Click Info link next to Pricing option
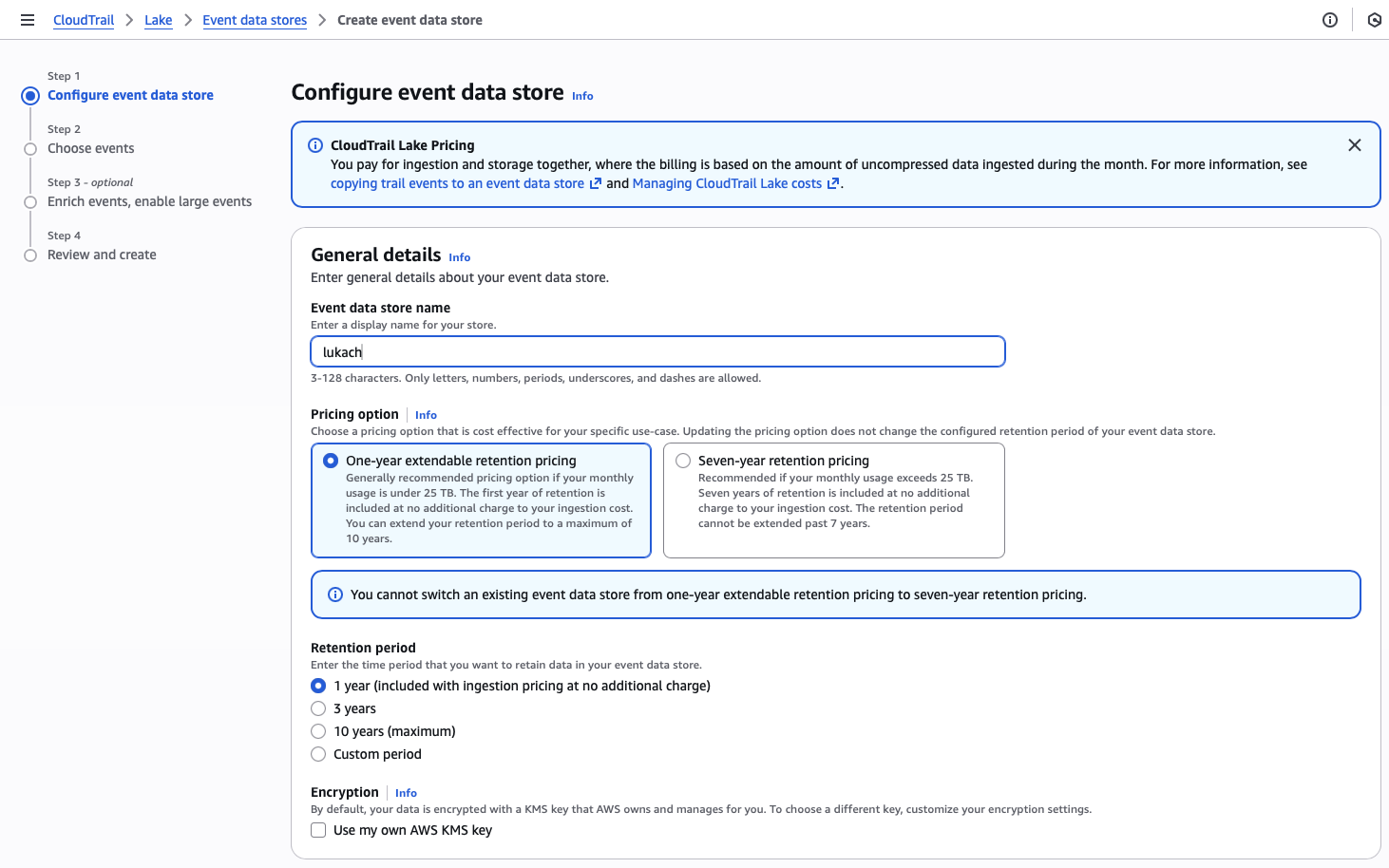Viewport: 1389px width, 868px height. [426, 415]
